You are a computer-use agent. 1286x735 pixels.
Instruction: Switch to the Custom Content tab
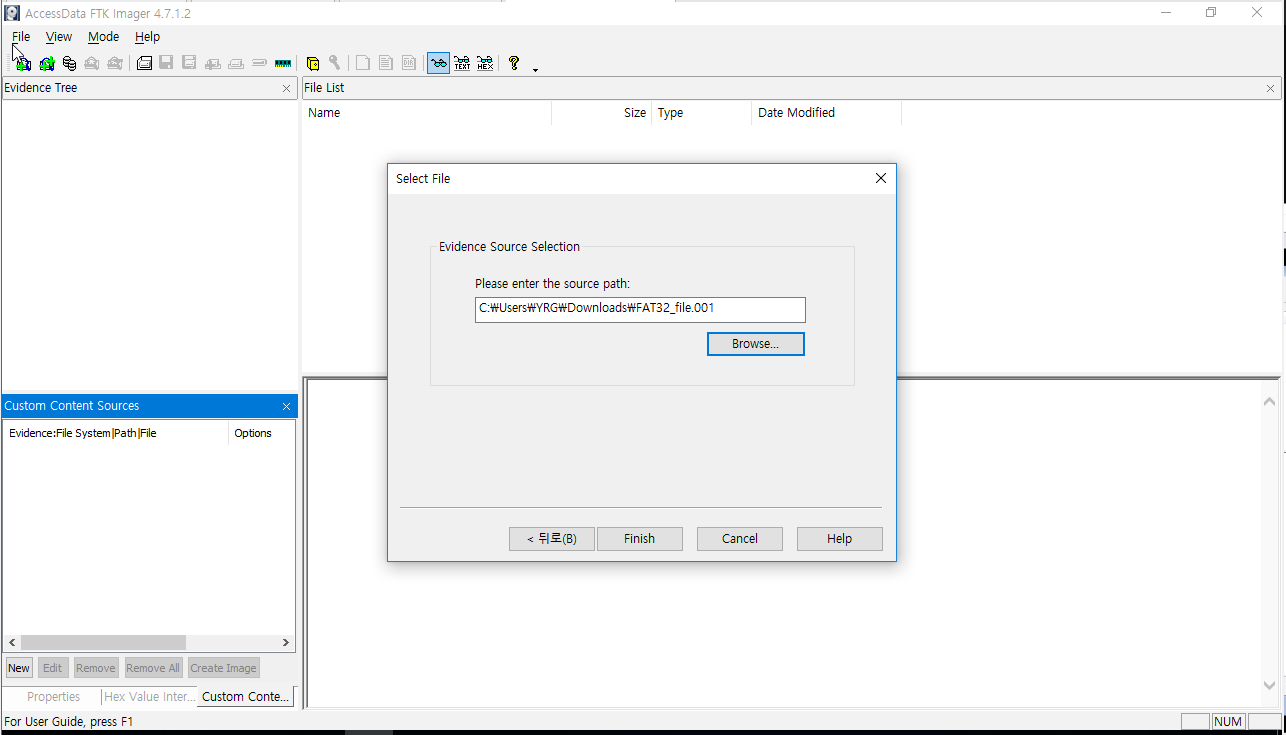[246, 697]
